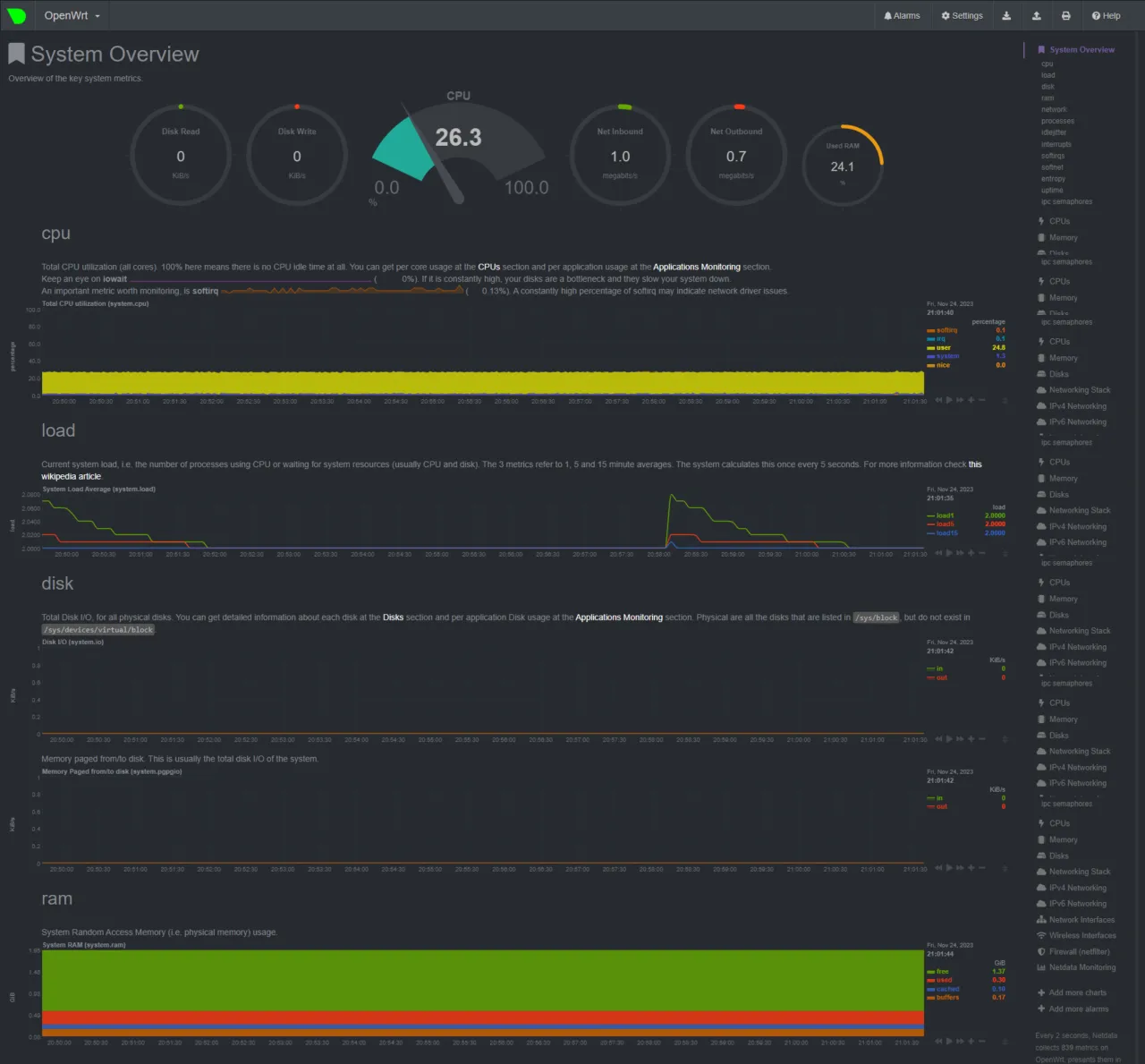Open the OpenWrt hostname dropdown
Viewport: 1145px width, 1064px height.
coord(71,15)
